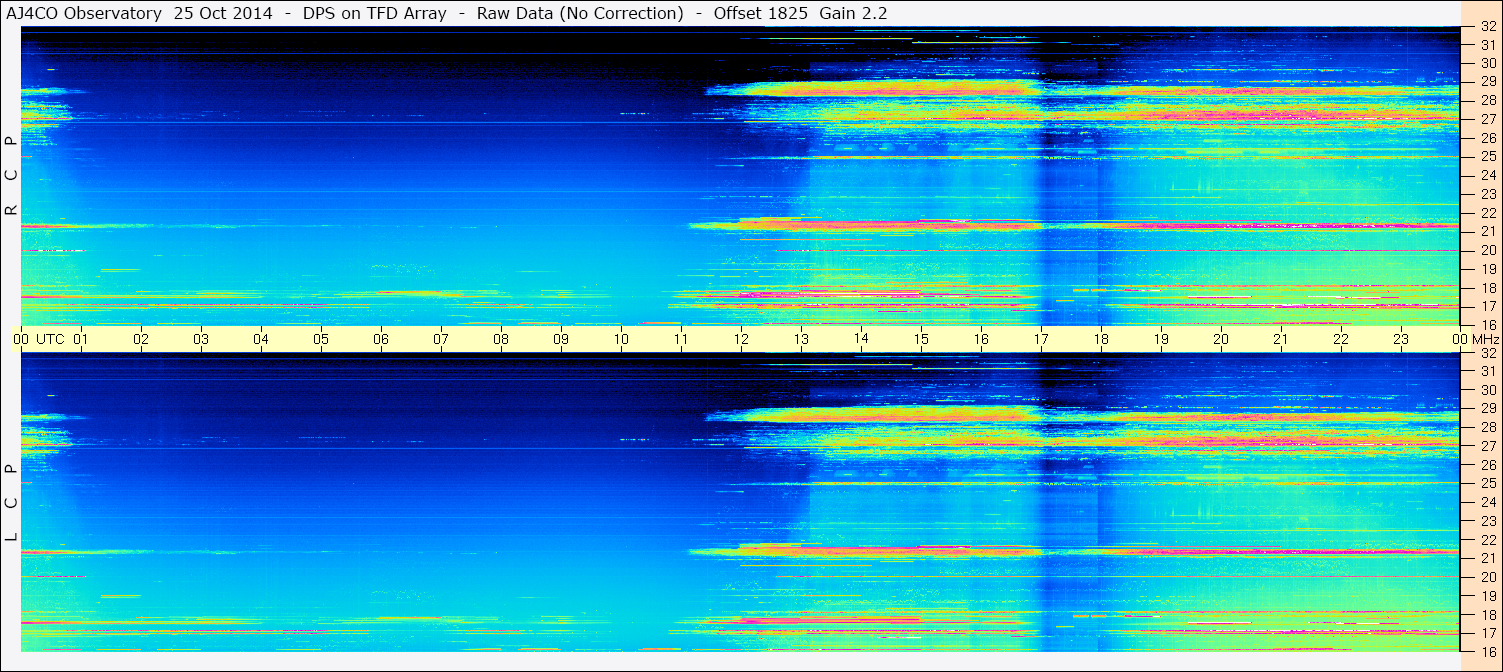Select RCP panel's 27 MHz frequency label
The image size is (1503, 672).
click(x=1488, y=119)
